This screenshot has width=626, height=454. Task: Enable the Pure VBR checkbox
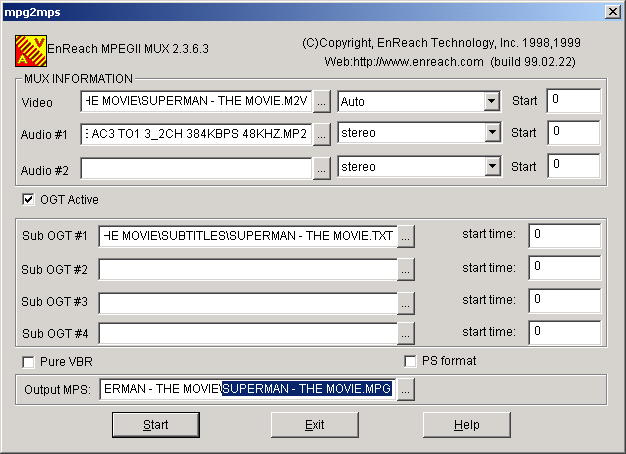coord(27,361)
